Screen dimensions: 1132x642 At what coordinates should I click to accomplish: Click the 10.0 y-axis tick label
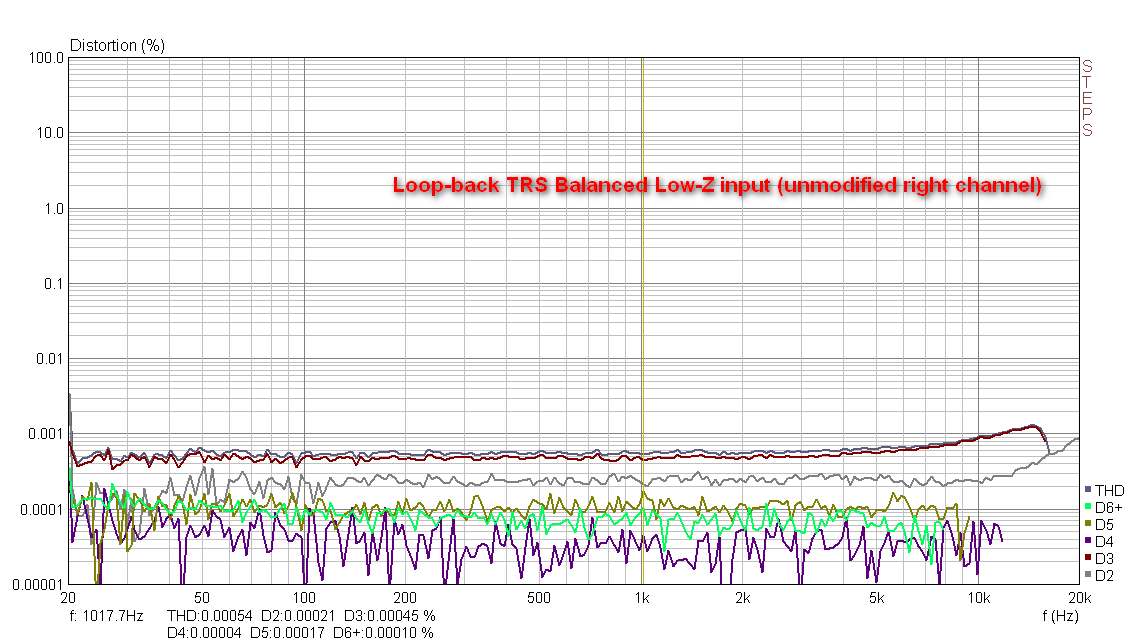tap(50, 133)
